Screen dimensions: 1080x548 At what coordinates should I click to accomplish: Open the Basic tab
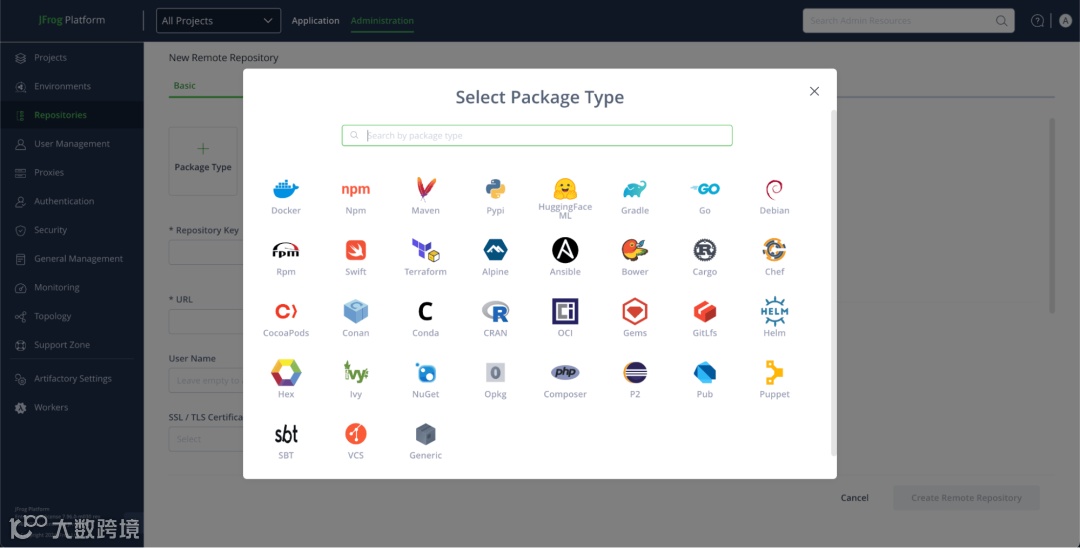[x=185, y=86]
